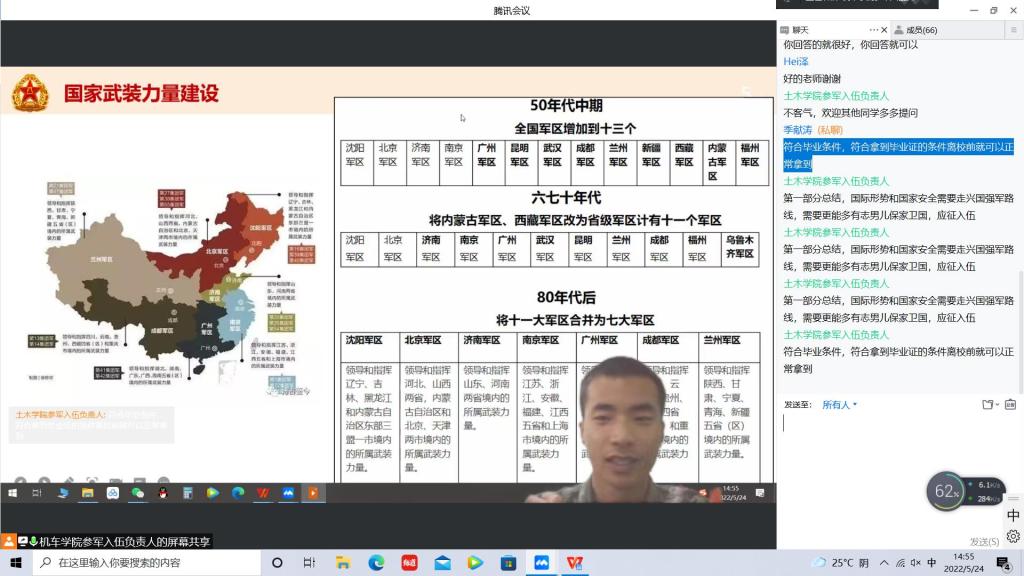Open Task View on the taskbar
Screen dimensions: 1024x576
(x=308, y=565)
